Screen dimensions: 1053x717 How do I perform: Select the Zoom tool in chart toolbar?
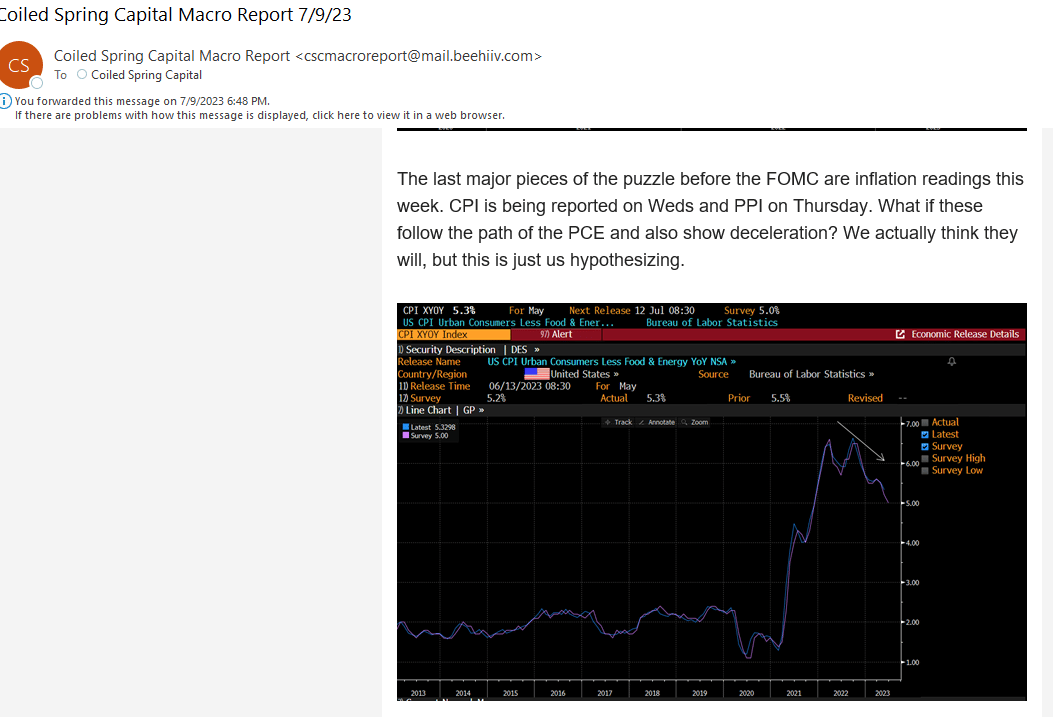(x=695, y=422)
